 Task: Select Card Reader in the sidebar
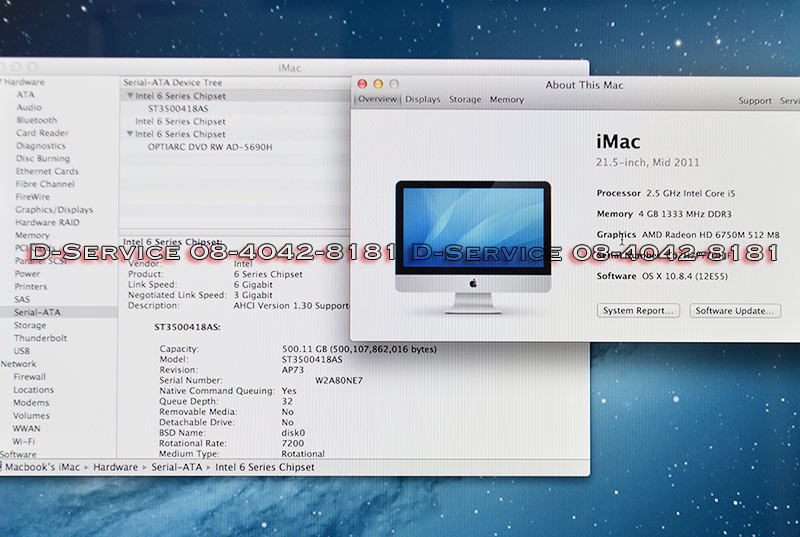tap(42, 133)
